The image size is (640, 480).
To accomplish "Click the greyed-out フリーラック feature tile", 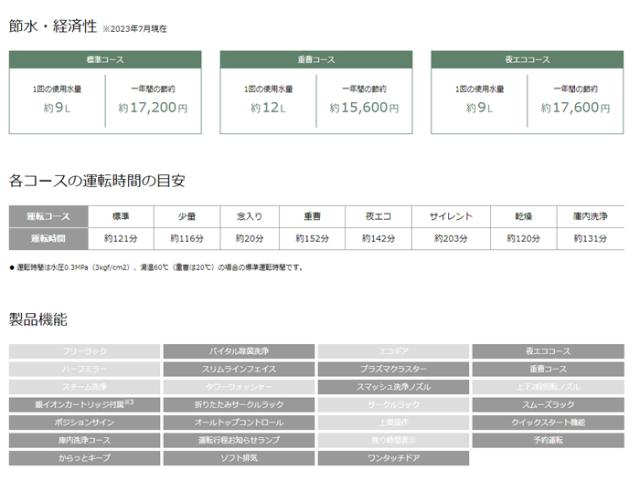I will [x=84, y=351].
